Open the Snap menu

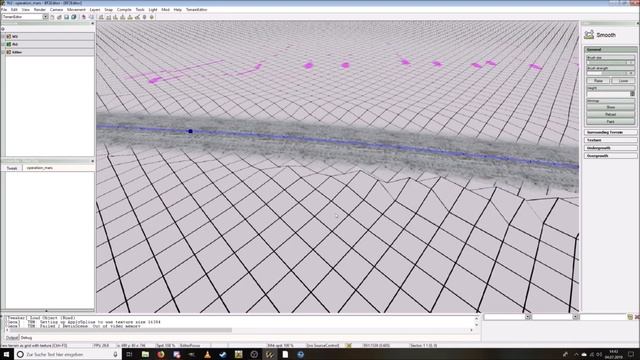click(108, 9)
